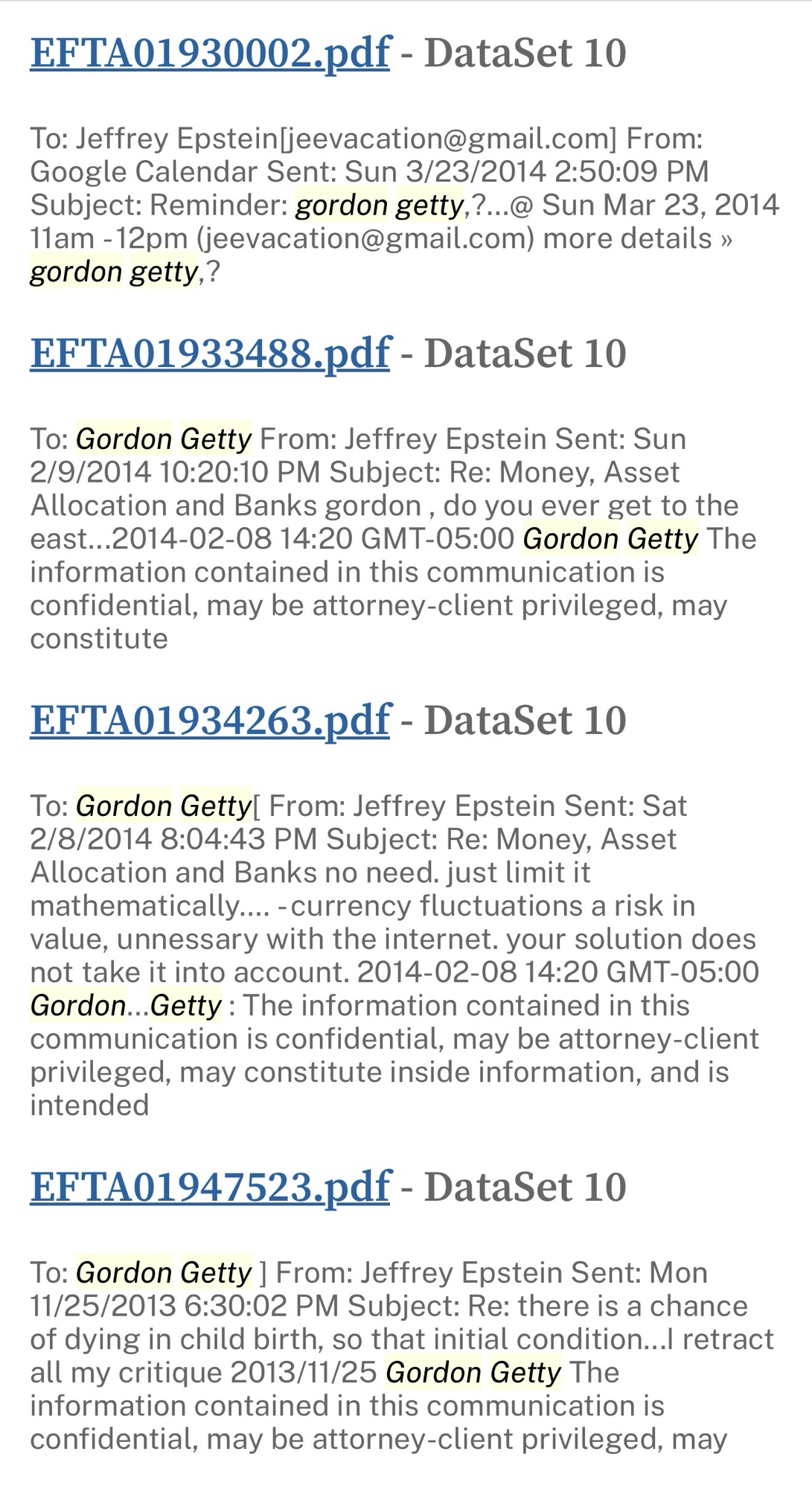This screenshot has width=812, height=1489.
Task: Click the EFTA01934263.pdf file link
Action: click(210, 720)
